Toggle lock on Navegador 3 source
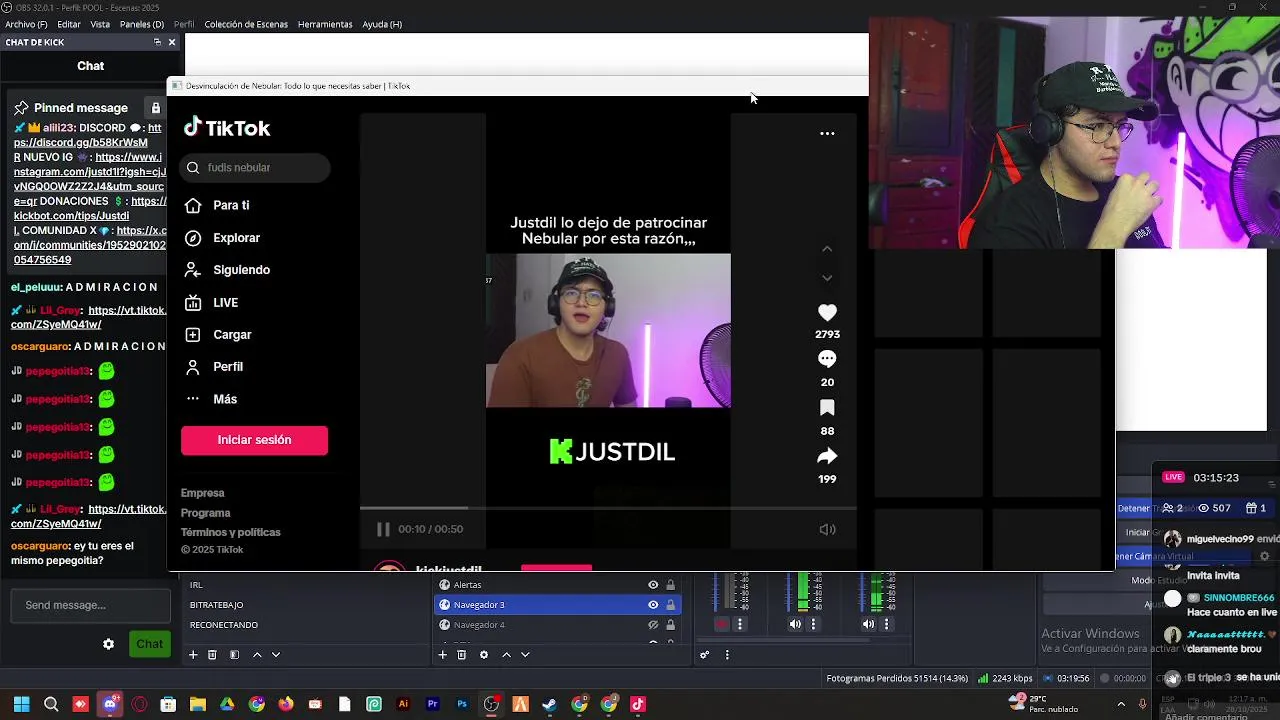Viewport: 1280px width, 720px height. 670,605
